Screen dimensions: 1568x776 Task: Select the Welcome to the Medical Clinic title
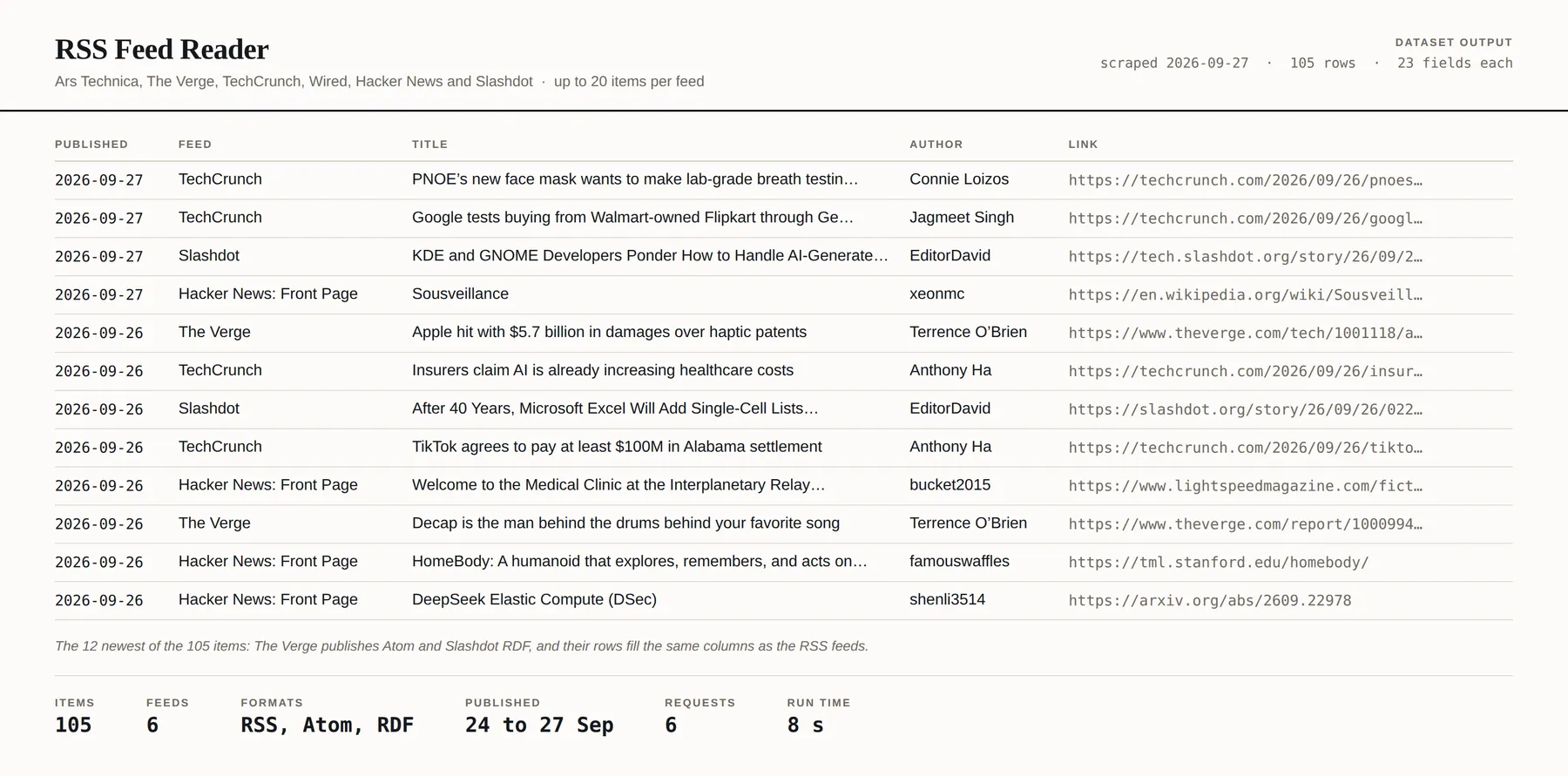[618, 485]
